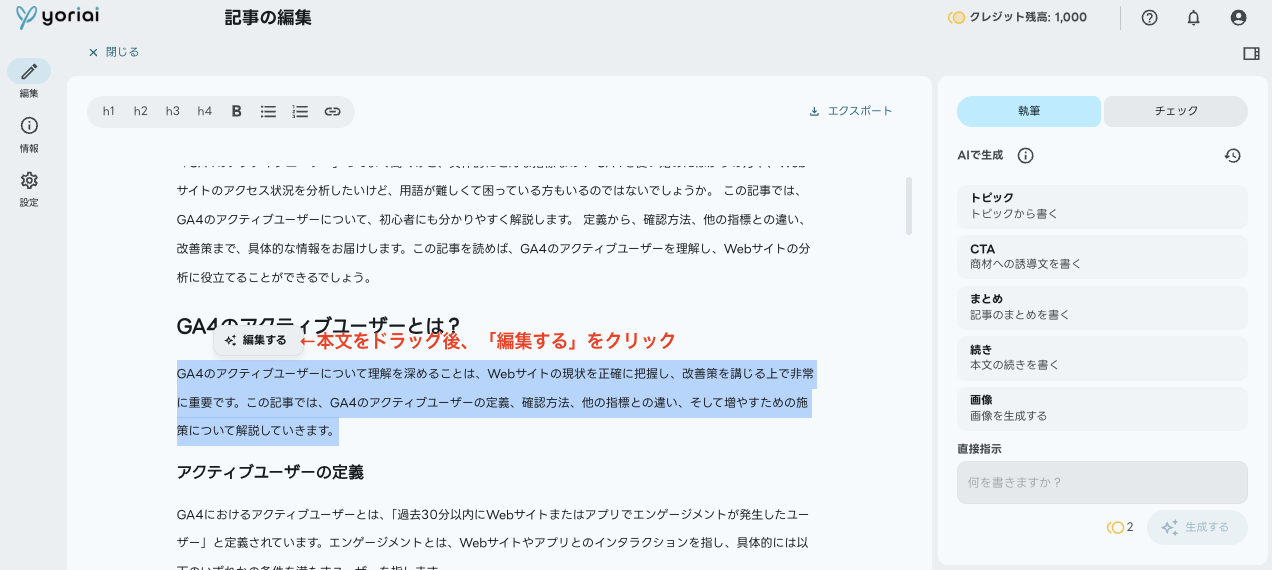1272x570 pixels.
Task: Click the アクティブユーザーの定義 subheading
Action: click(x=270, y=472)
